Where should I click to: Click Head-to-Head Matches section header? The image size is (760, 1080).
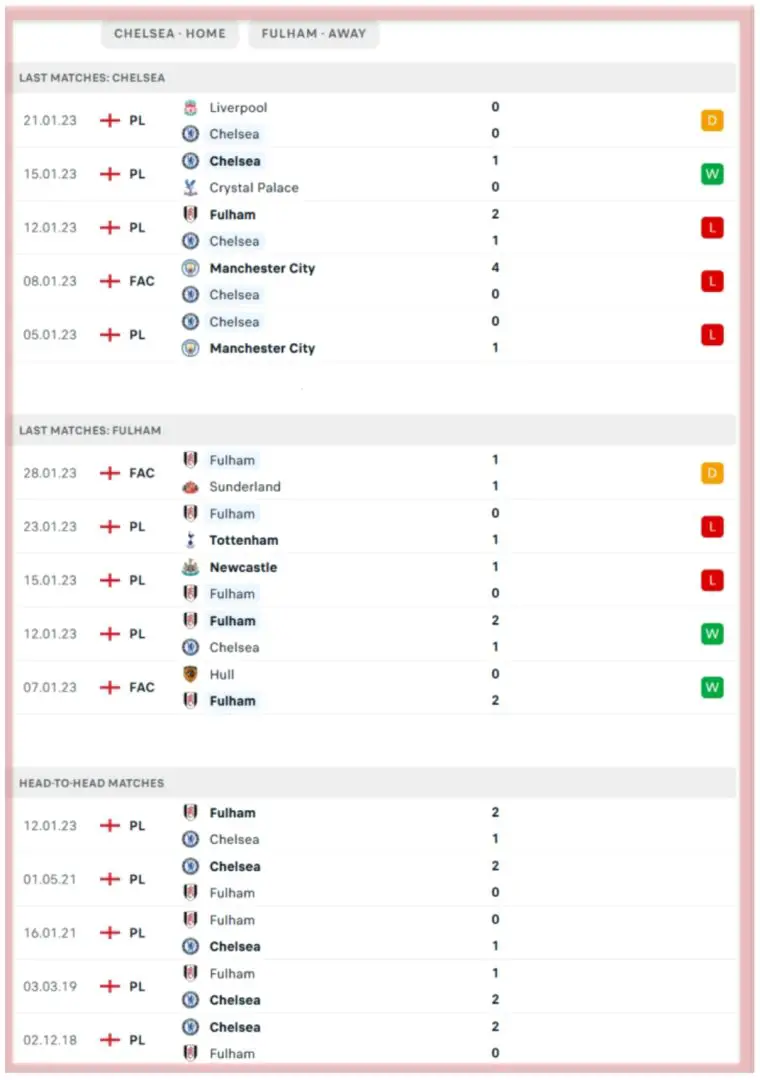click(91, 783)
